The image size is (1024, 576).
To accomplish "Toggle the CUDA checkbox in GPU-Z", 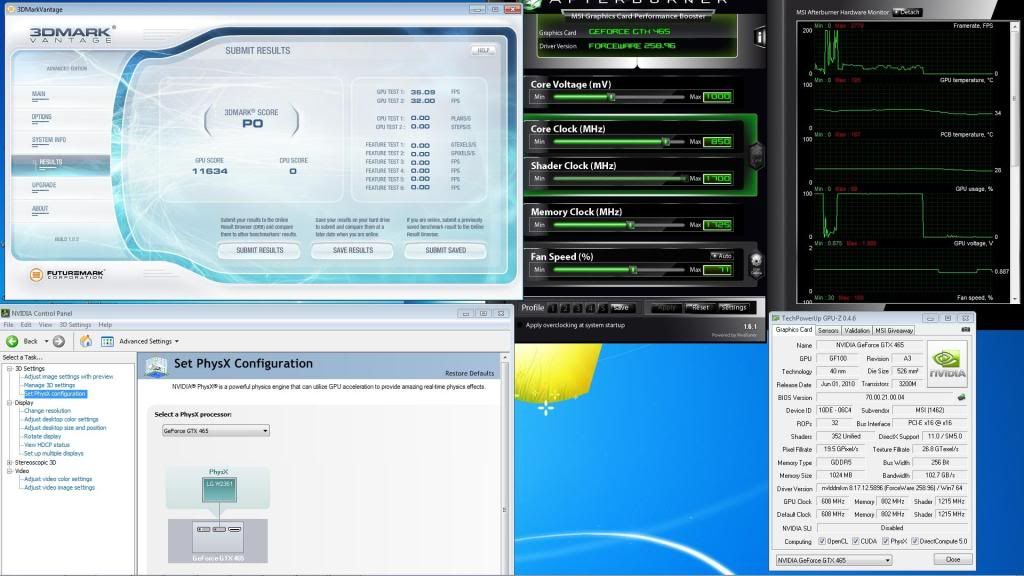I will tap(856, 541).
